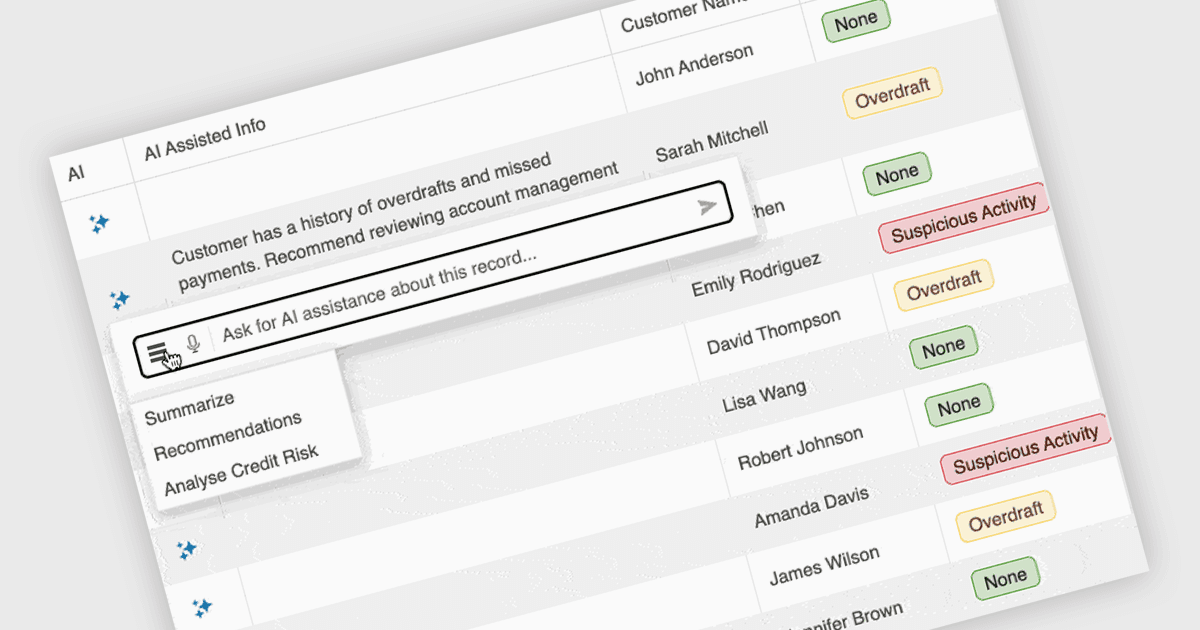The image size is (1200, 630).
Task: Select the Lisa Wang name cell
Action: pos(764,396)
